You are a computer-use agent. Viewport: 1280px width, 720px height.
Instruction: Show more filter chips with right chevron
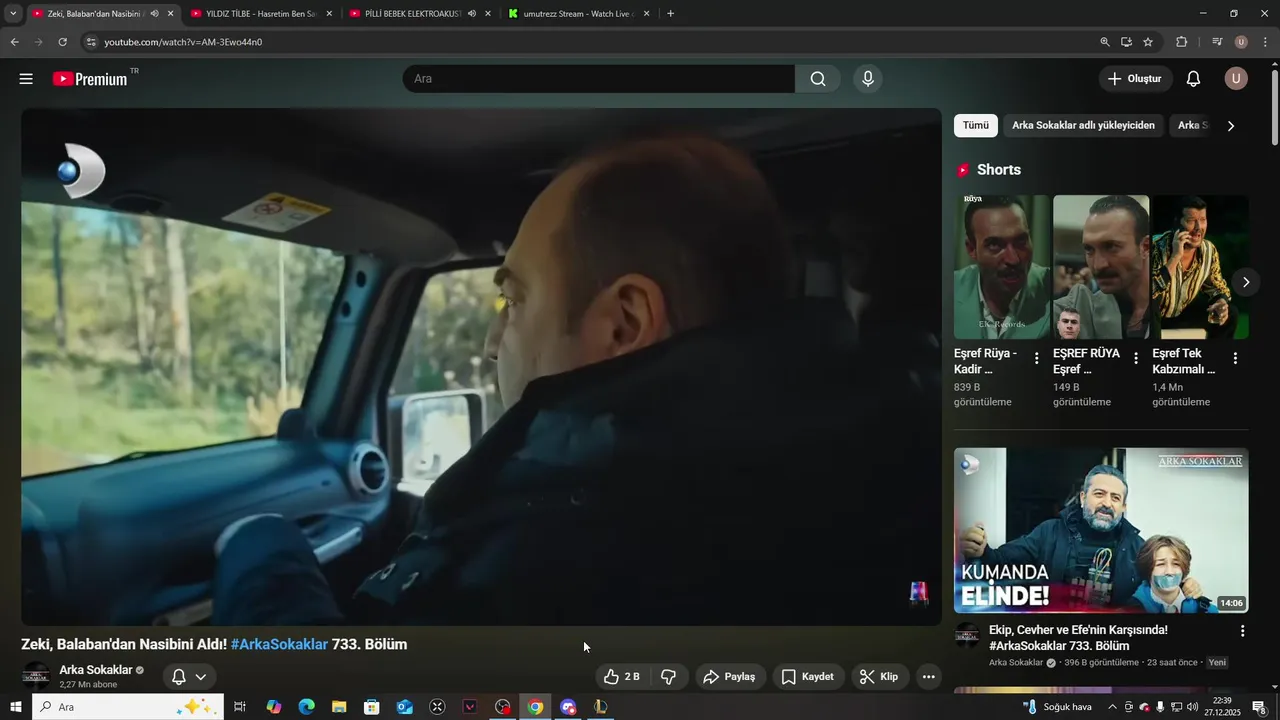[1230, 126]
